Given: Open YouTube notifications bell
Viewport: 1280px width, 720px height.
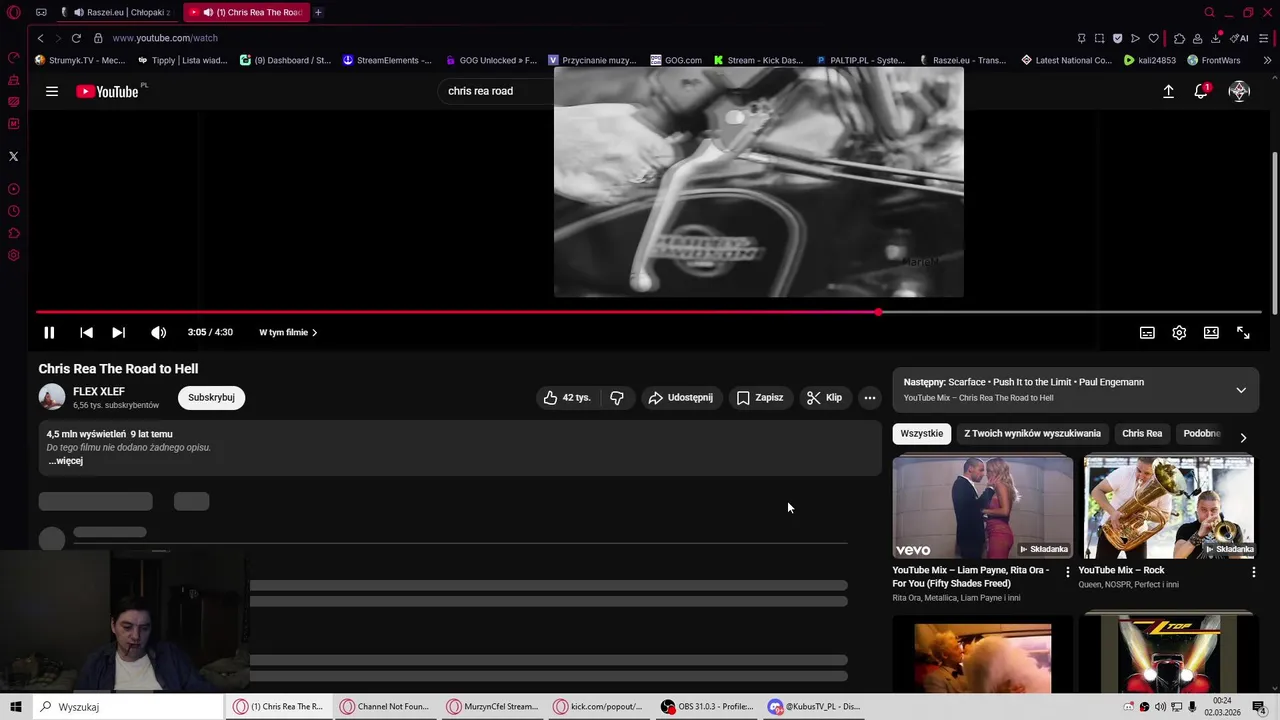Looking at the screenshot, I should point(1201,91).
